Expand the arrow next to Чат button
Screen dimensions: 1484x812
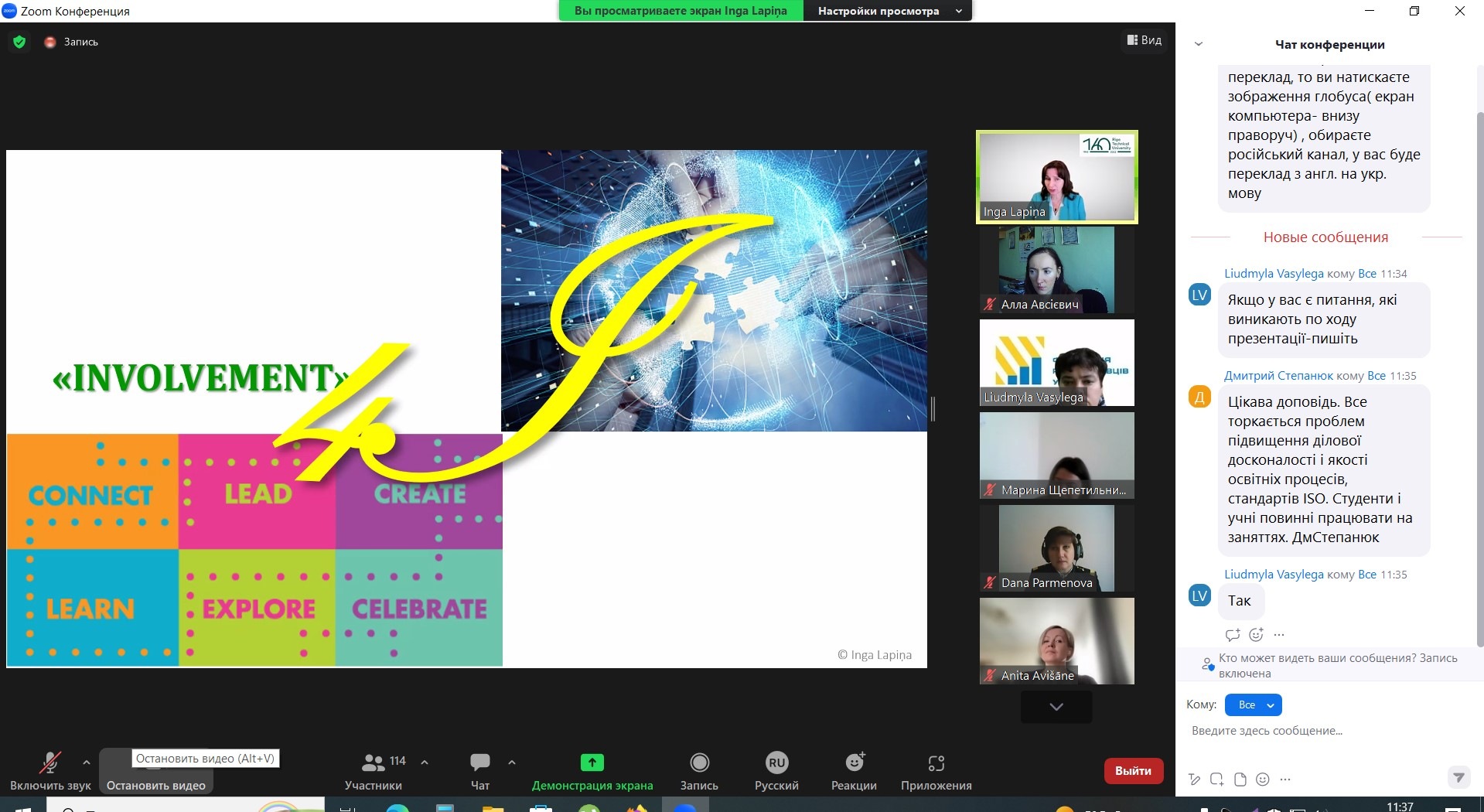pos(512,763)
